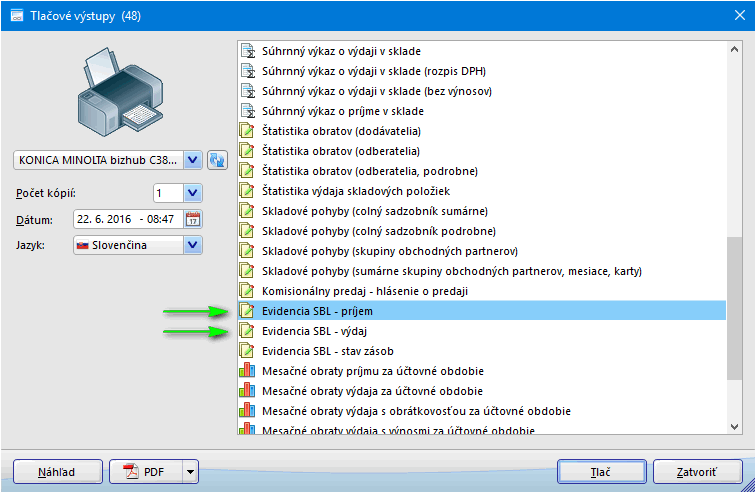Click the PDF icon on export button
The width and height of the screenshot is (756, 493).
pyautogui.click(x=129, y=471)
